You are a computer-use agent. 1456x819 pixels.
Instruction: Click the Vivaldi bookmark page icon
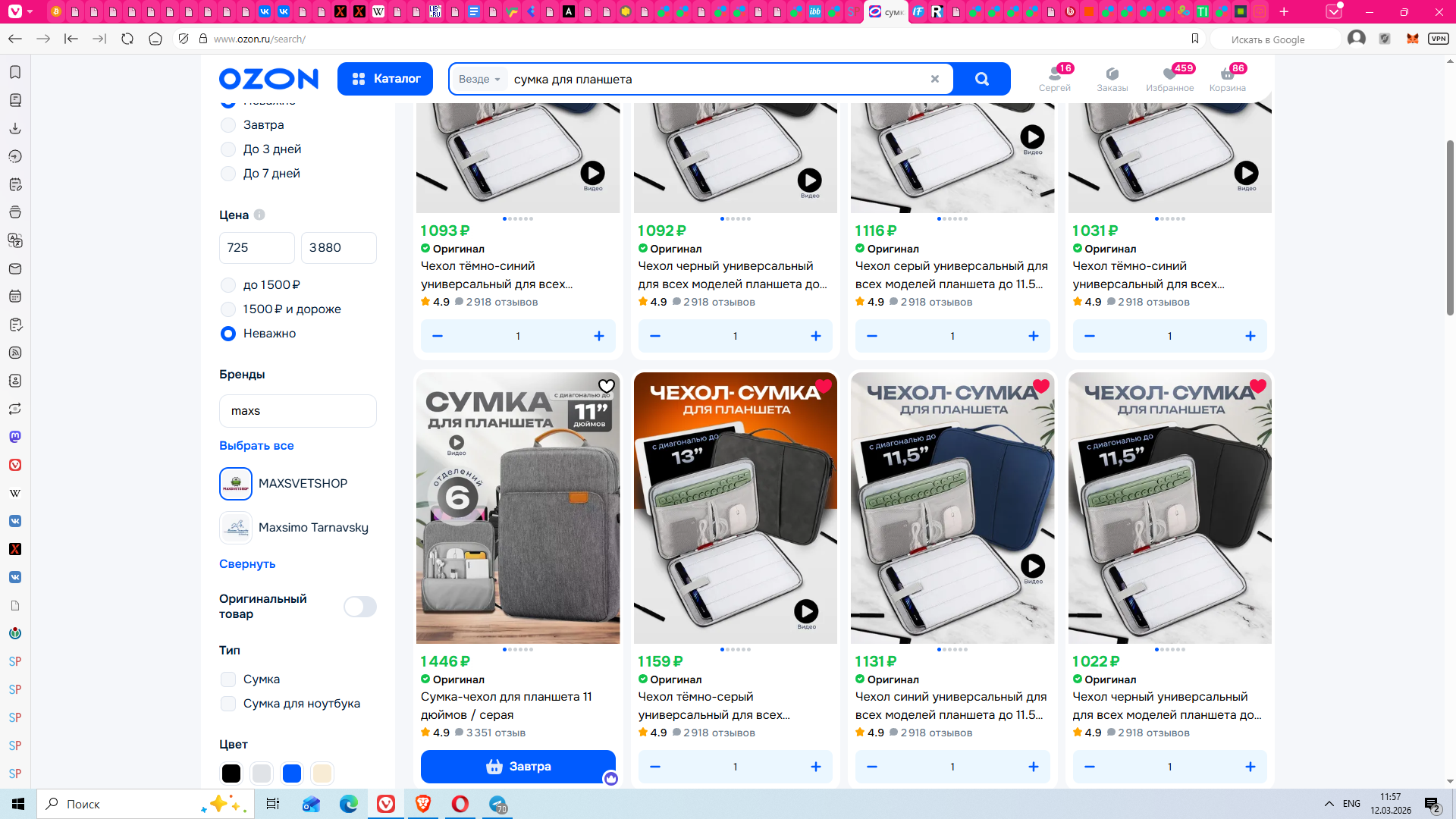(x=1195, y=39)
